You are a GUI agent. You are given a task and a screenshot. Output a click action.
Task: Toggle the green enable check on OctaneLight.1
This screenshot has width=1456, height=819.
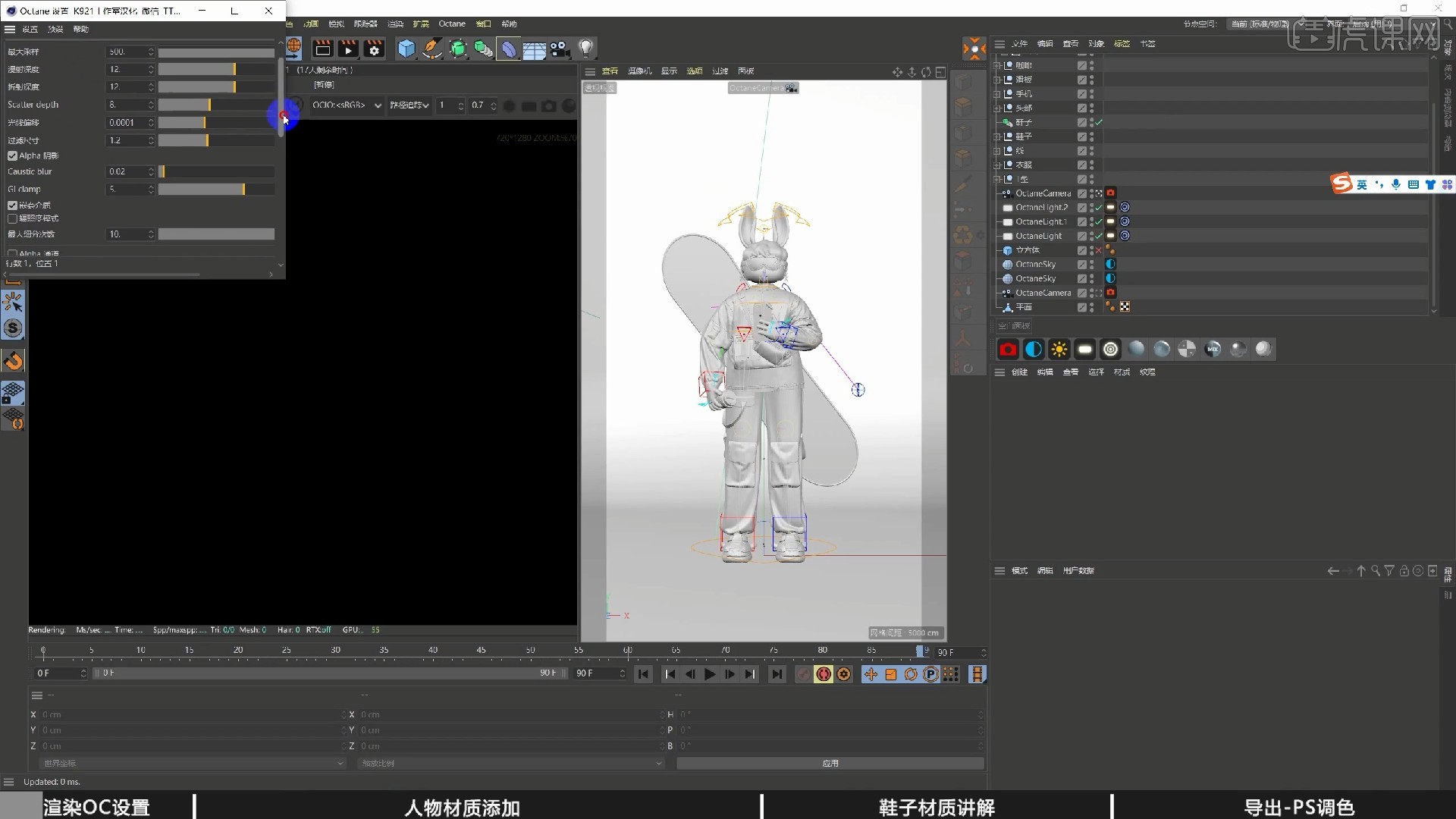tap(1097, 221)
